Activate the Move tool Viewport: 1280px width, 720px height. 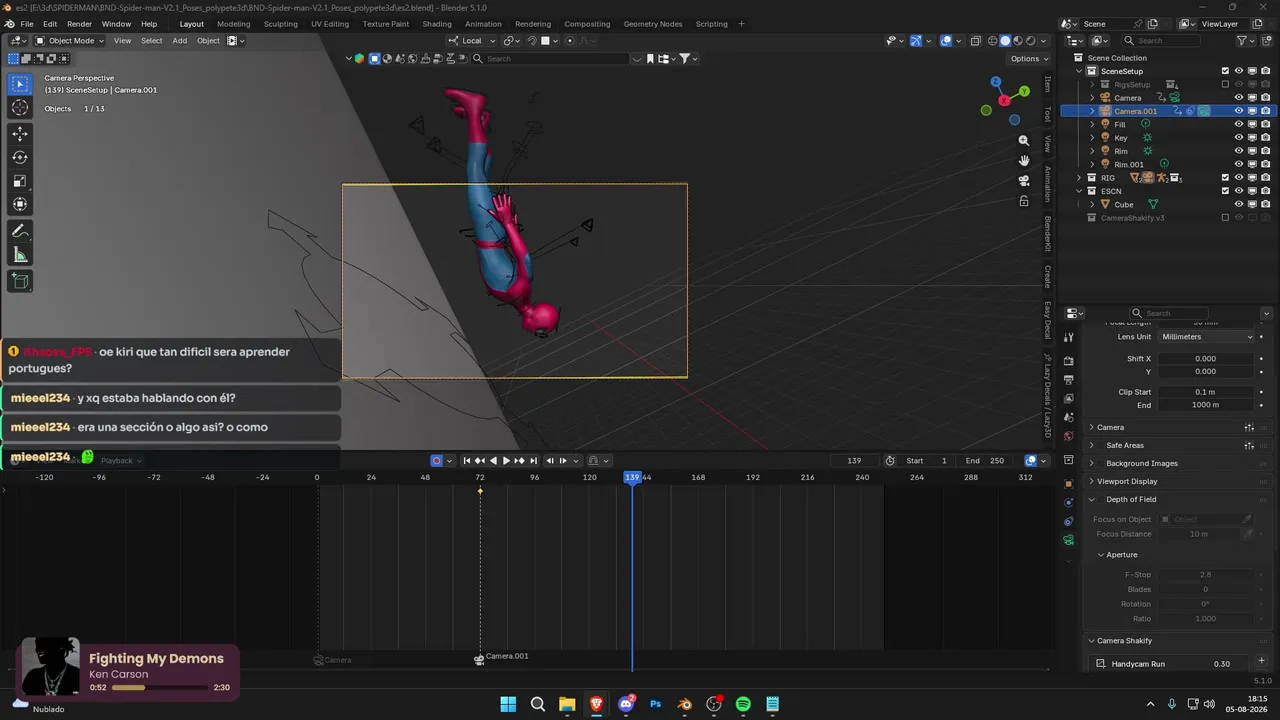tap(20, 133)
